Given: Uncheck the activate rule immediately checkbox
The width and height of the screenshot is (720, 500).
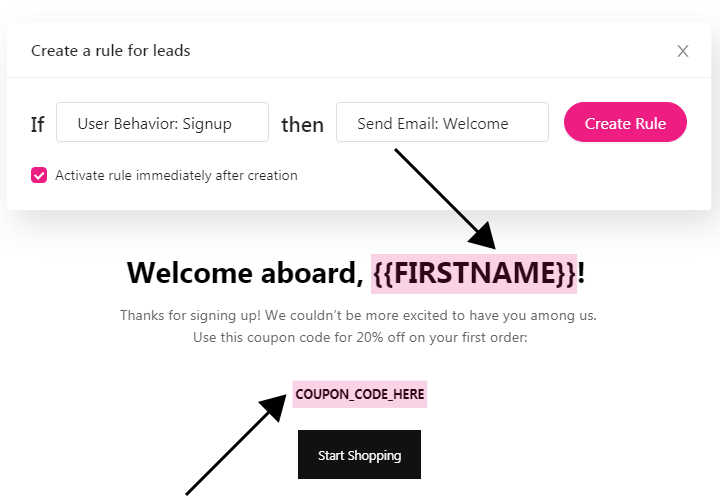Looking at the screenshot, I should tap(39, 175).
